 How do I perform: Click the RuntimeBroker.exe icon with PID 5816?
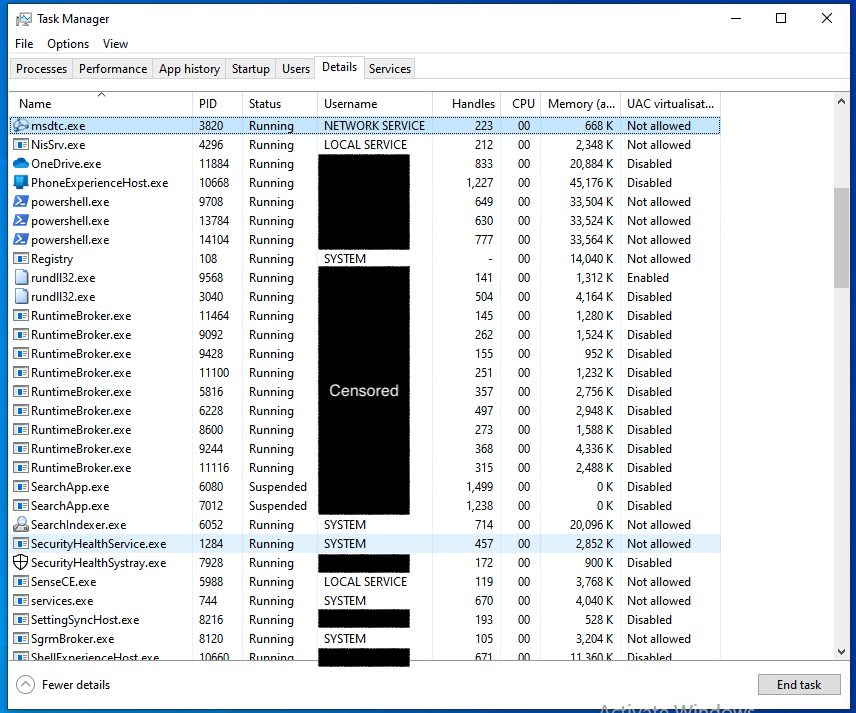tap(21, 392)
